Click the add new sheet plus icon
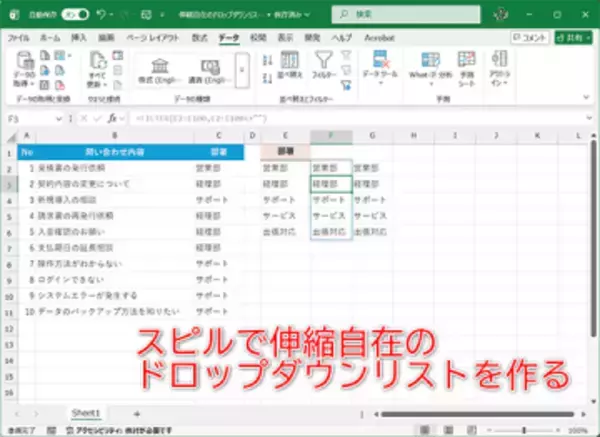The width and height of the screenshot is (600, 437). coord(137,414)
